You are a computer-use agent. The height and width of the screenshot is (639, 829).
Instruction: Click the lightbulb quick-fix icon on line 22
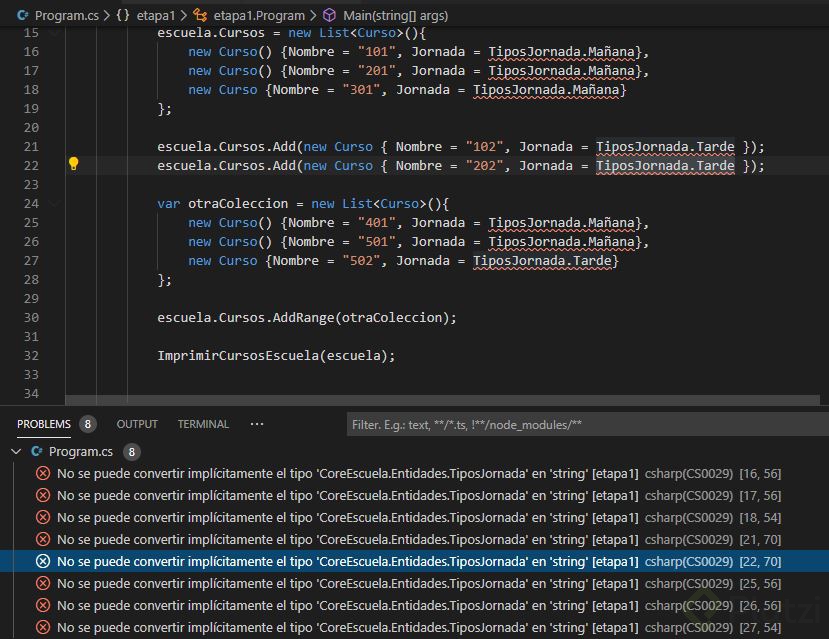pos(73,164)
